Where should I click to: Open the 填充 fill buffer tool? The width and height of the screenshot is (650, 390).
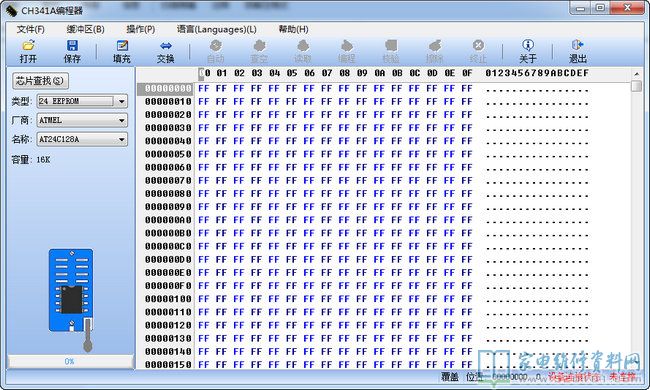click(122, 51)
